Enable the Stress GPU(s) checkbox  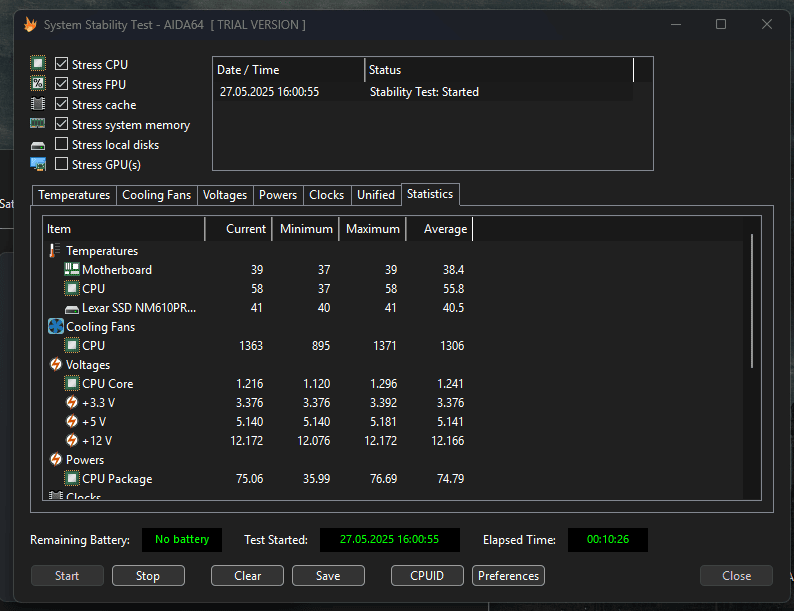tap(61, 164)
